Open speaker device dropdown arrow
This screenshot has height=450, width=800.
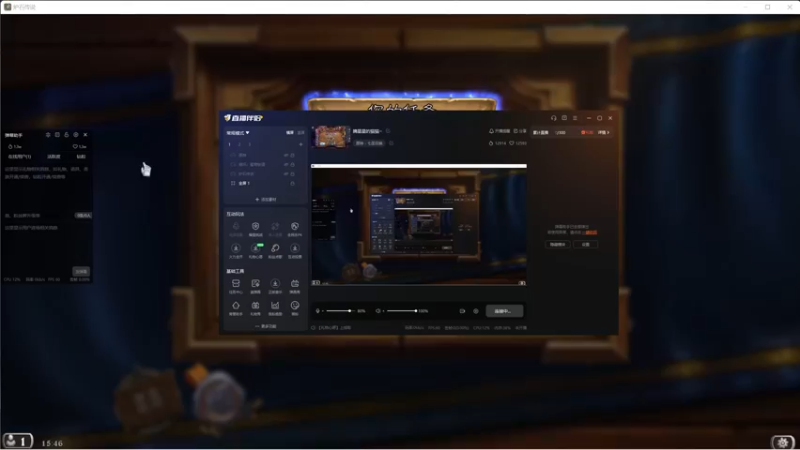pos(383,311)
